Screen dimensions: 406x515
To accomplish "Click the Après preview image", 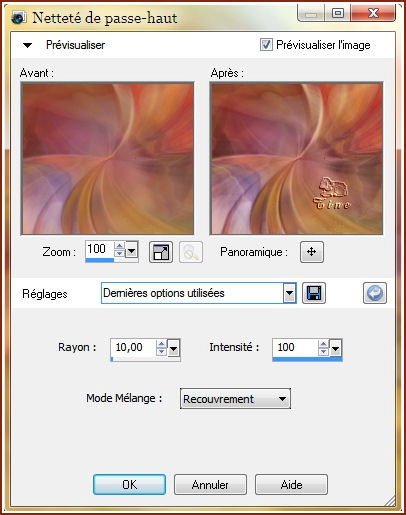I will (296, 159).
